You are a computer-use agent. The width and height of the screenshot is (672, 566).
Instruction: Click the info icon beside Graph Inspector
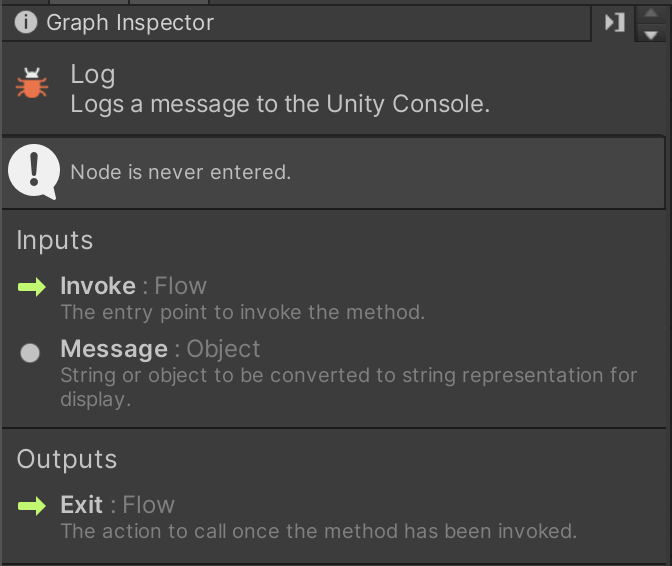pyautogui.click(x=26, y=22)
